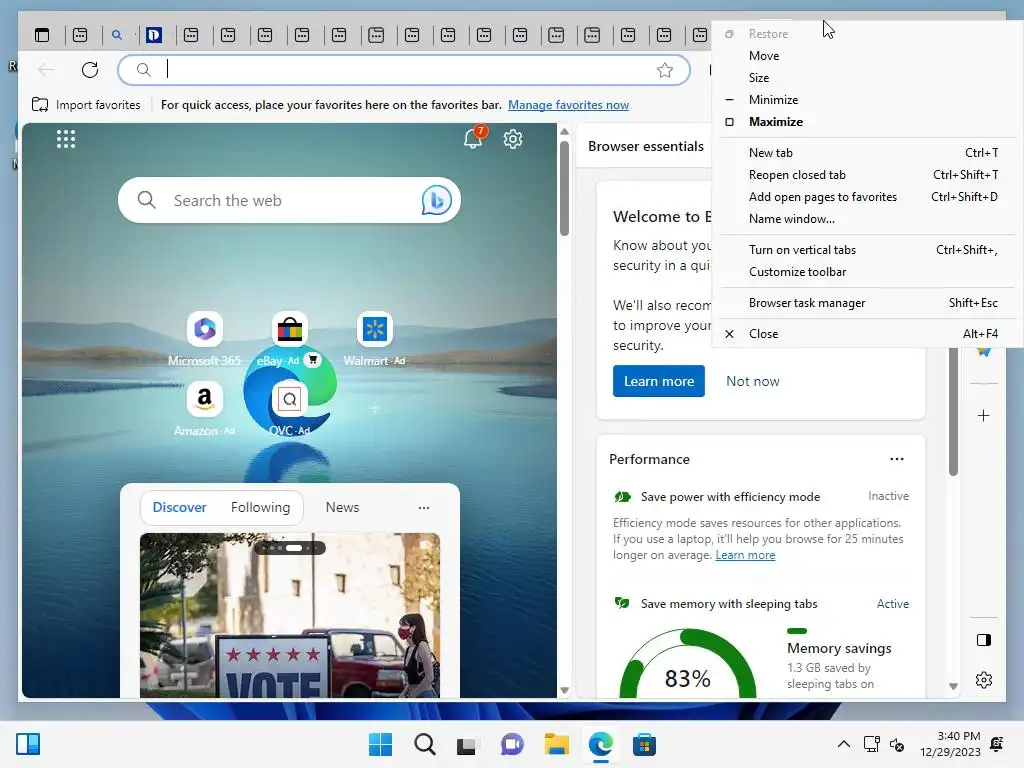This screenshot has width=1024, height=768.
Task: Click the Search the web box
Action: [x=289, y=200]
